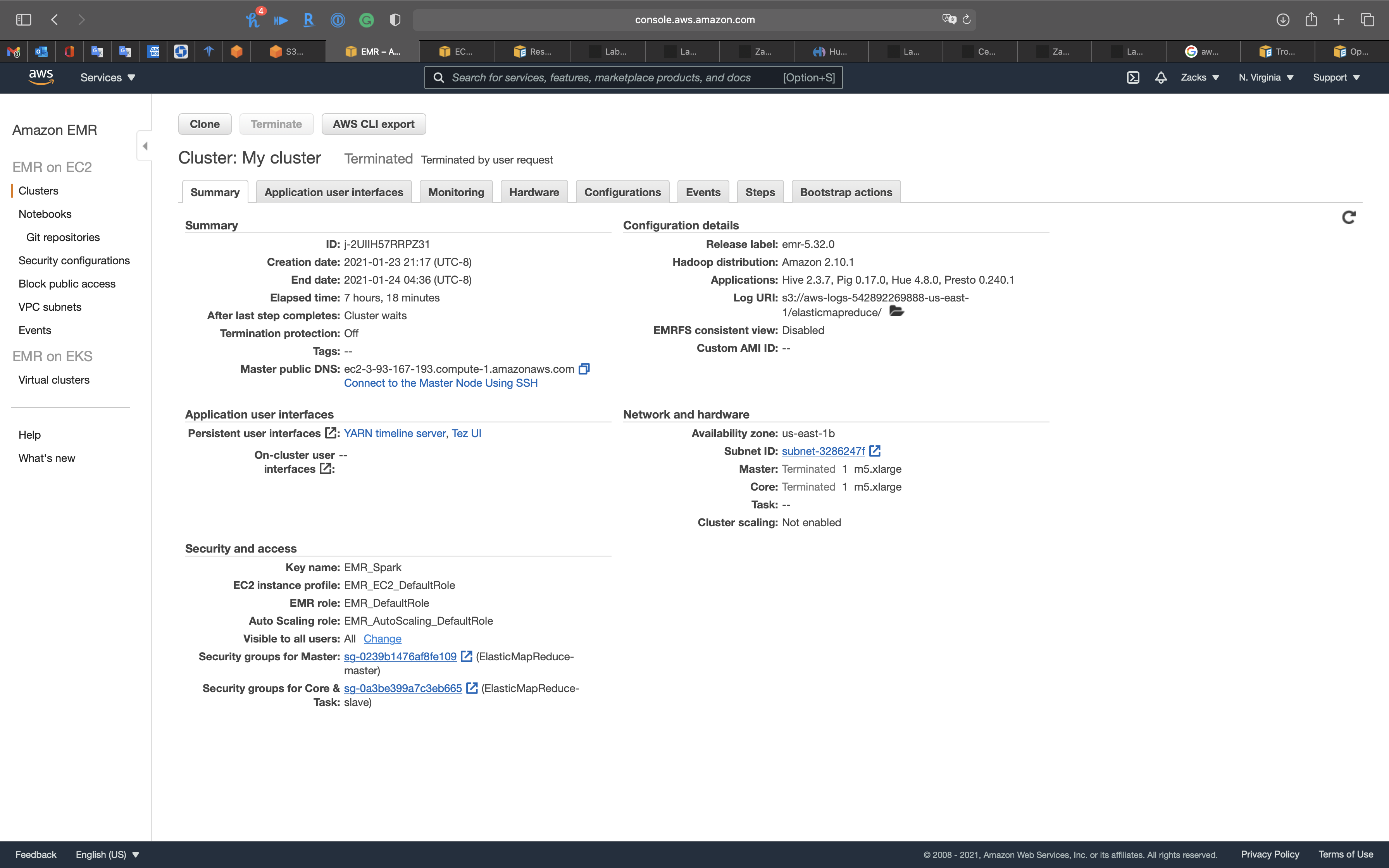Image resolution: width=1389 pixels, height=868 pixels.
Task: Click the refresh icon beside Configuration details
Action: 1348,217
